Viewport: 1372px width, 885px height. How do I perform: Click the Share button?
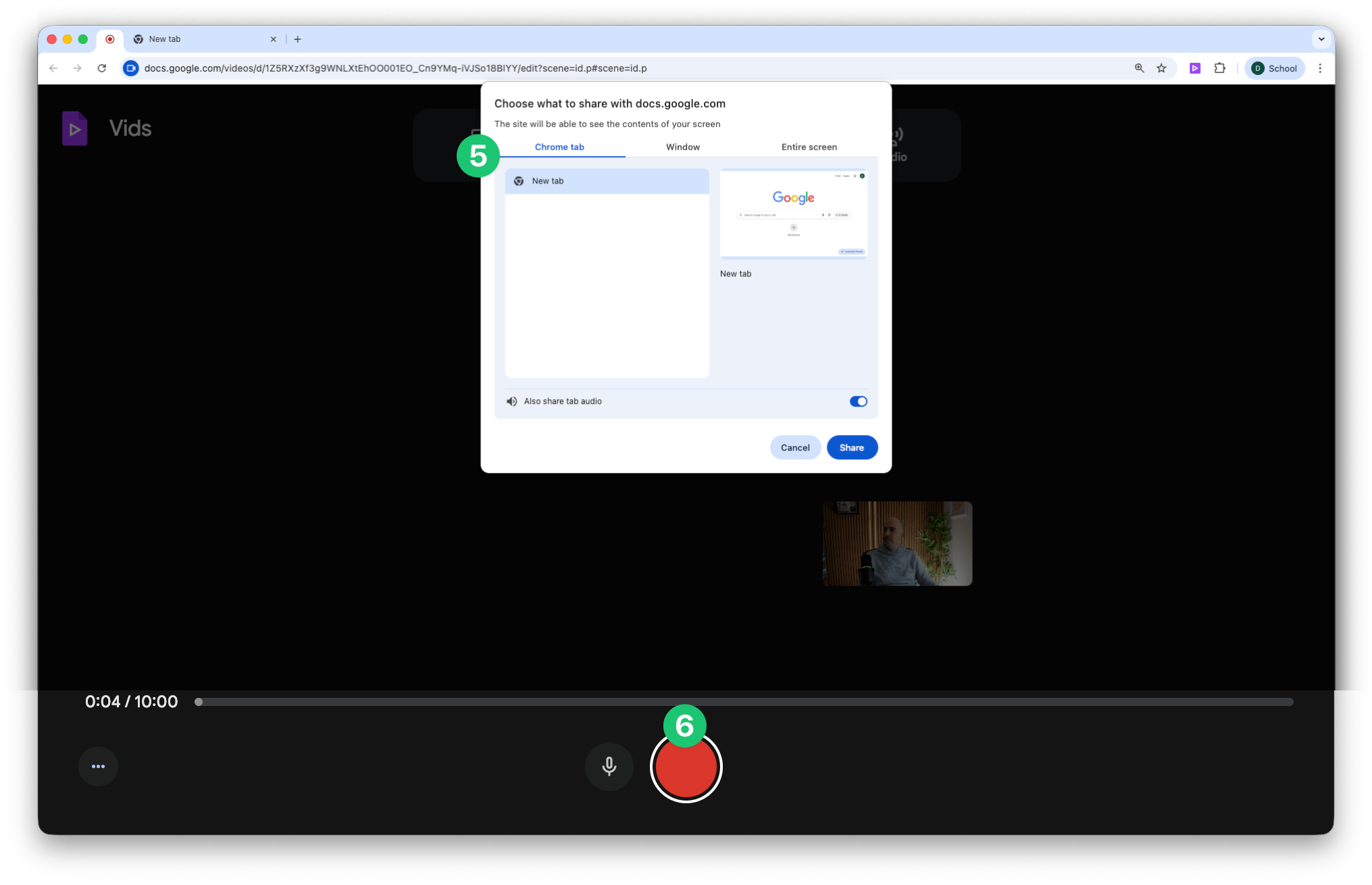pos(851,447)
